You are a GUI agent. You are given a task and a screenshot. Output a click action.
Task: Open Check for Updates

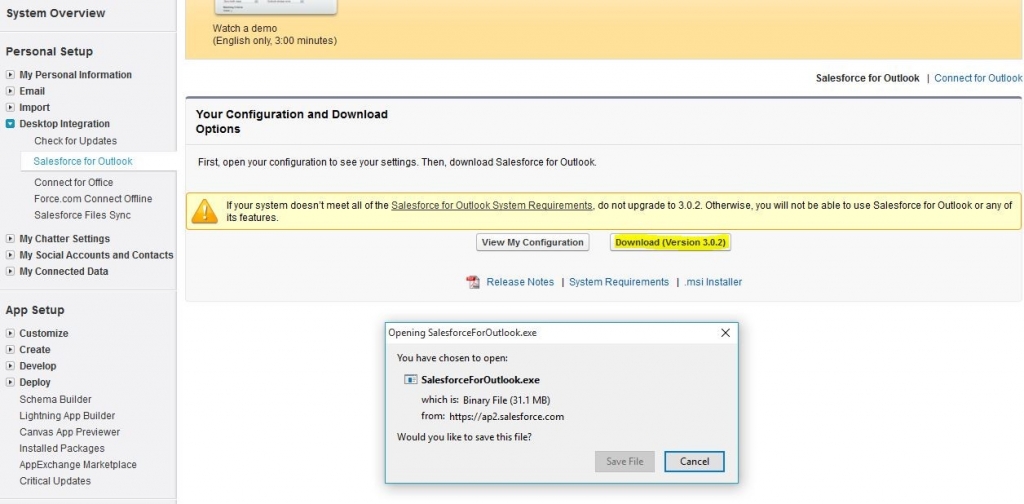(x=76, y=141)
